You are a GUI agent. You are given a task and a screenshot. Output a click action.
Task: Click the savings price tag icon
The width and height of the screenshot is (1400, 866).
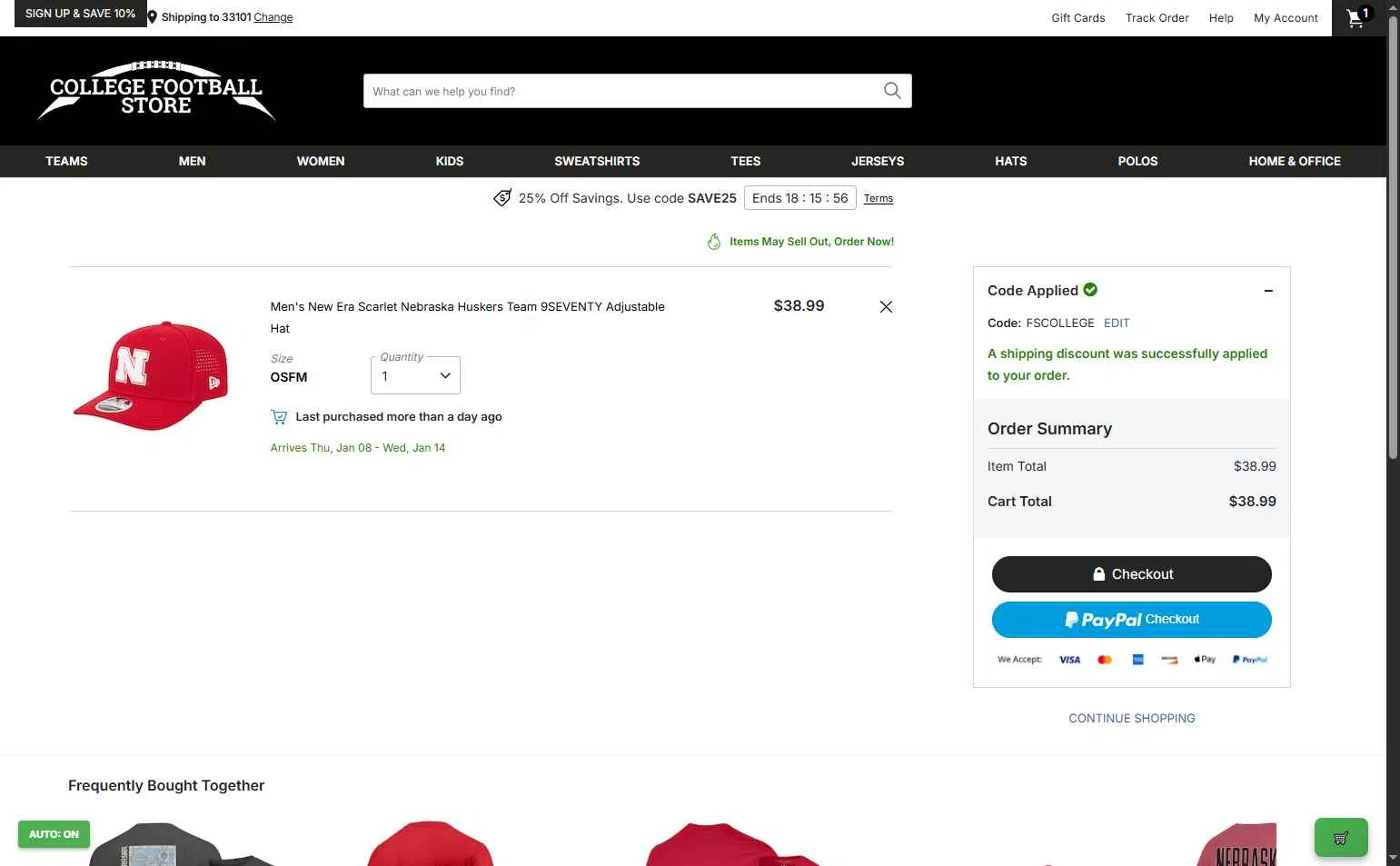[502, 198]
